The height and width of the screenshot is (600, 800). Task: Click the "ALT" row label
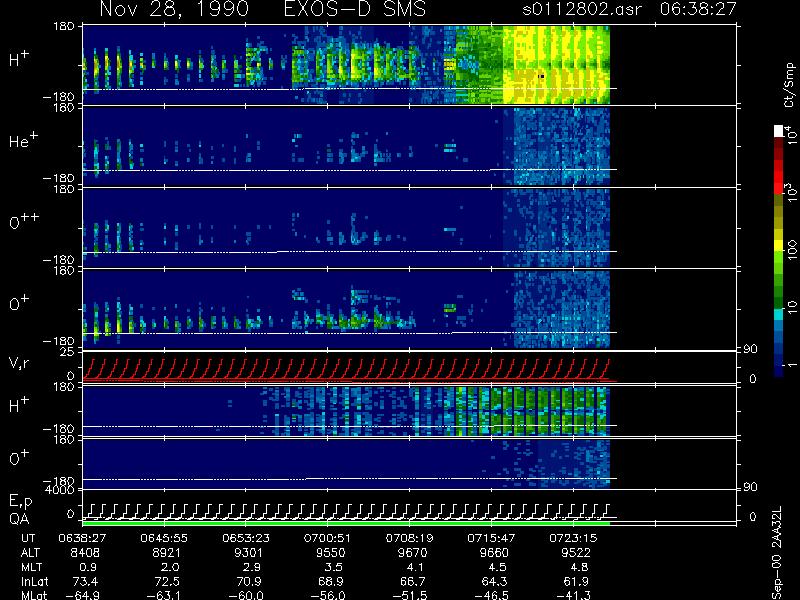(x=30, y=553)
